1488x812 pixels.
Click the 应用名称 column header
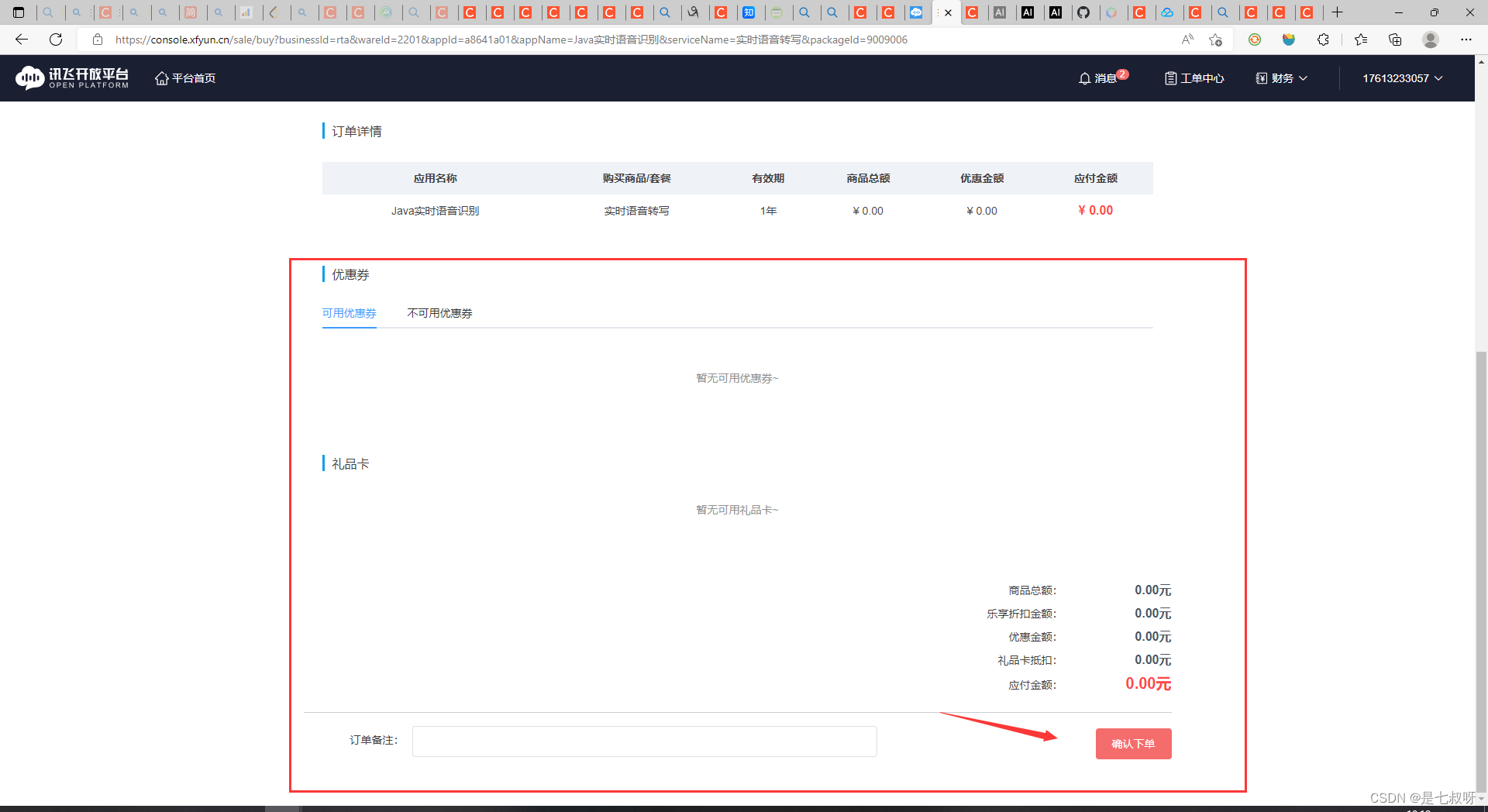[435, 178]
